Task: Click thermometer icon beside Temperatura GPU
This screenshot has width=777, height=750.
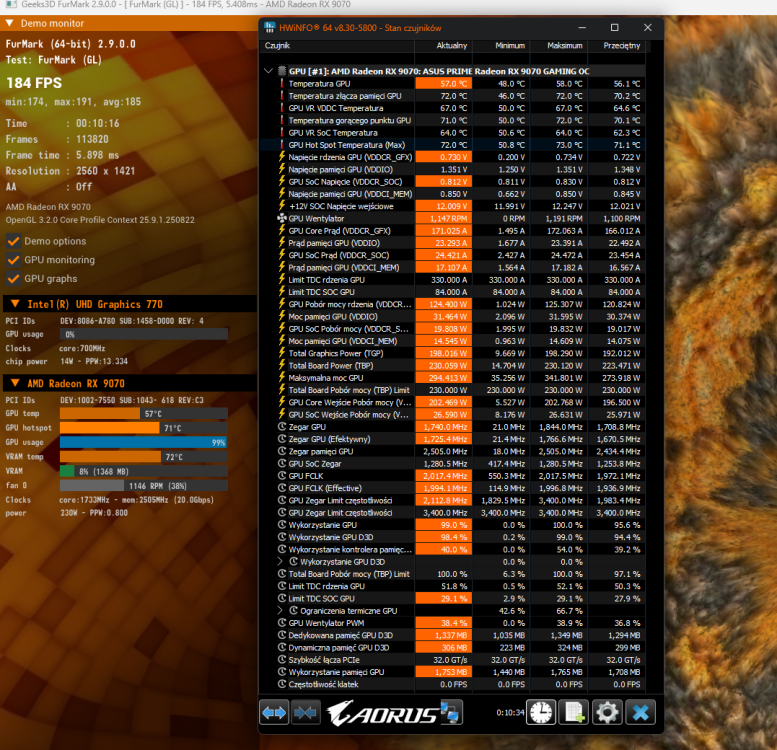Action: coord(282,84)
